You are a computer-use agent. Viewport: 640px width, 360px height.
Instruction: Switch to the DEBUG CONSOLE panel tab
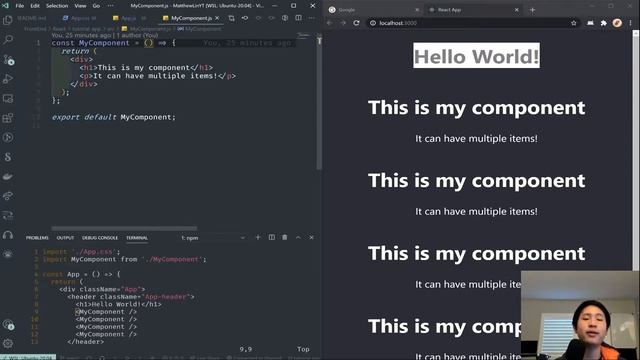tap(100, 238)
